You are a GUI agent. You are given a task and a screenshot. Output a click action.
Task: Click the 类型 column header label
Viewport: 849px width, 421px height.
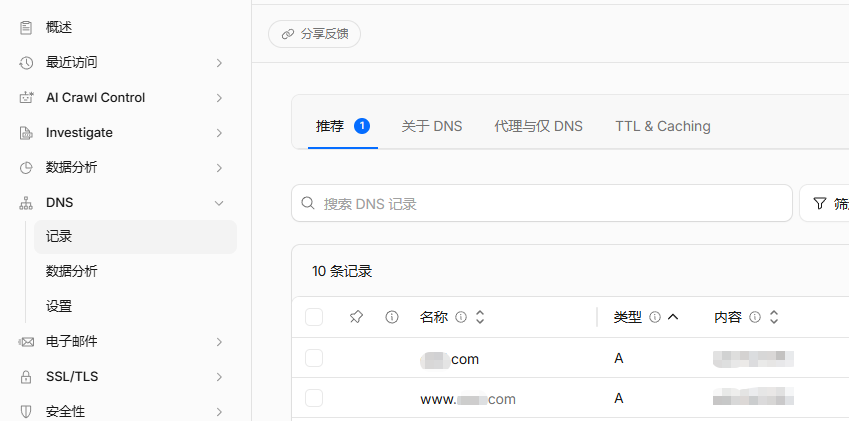(x=628, y=317)
